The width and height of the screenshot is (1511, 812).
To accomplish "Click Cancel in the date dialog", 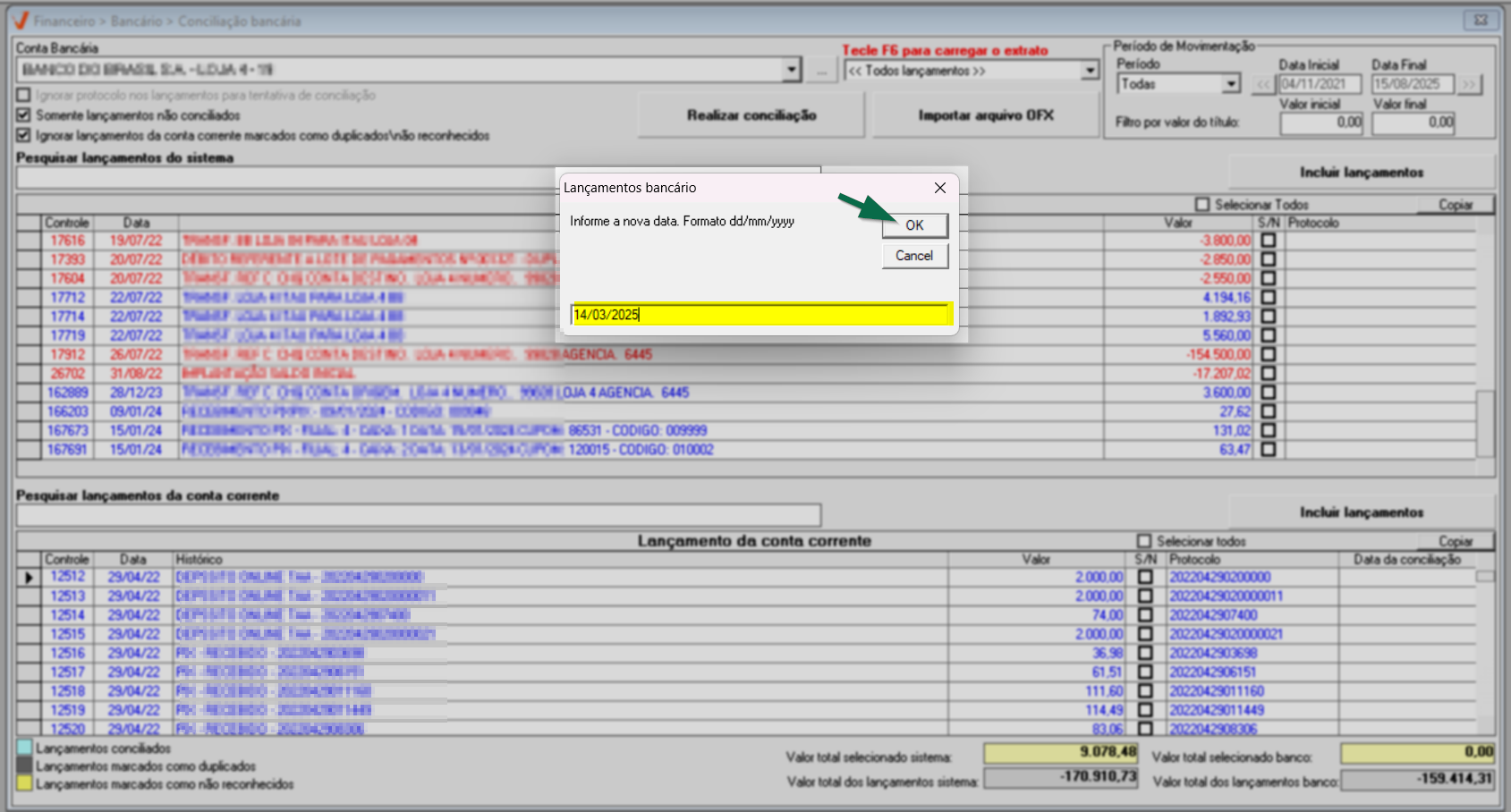I will tap(914, 256).
